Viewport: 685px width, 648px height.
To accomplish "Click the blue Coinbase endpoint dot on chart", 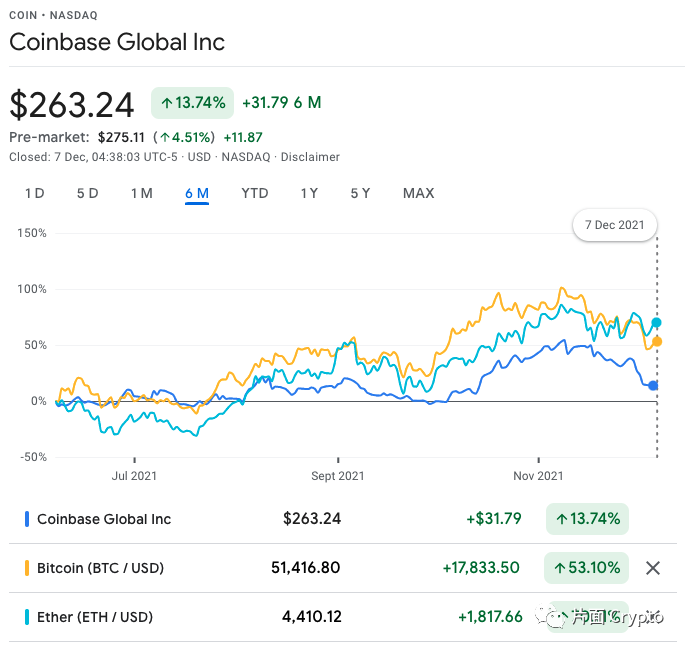I will click(x=654, y=385).
